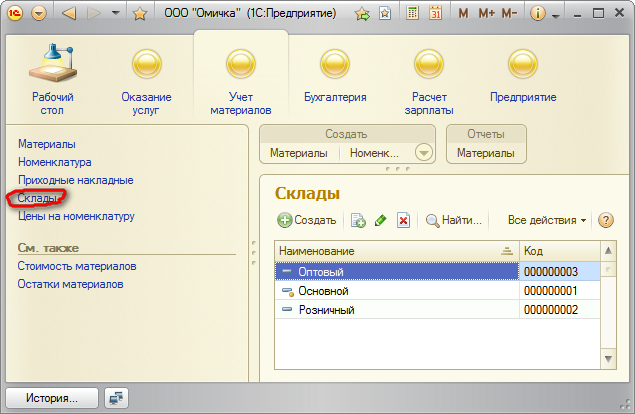Open Стоимость материалов report link
Screen dimensions: 635x414
coord(77,266)
